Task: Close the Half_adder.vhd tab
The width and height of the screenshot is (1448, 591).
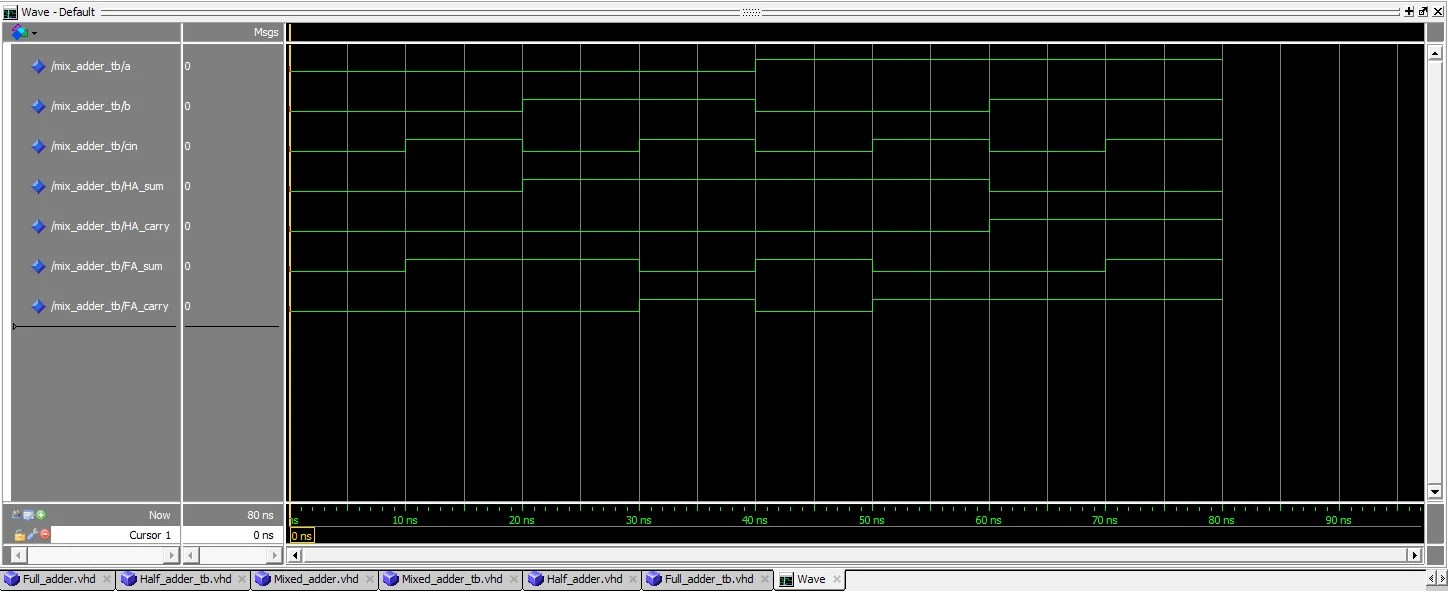Action: tap(633, 579)
